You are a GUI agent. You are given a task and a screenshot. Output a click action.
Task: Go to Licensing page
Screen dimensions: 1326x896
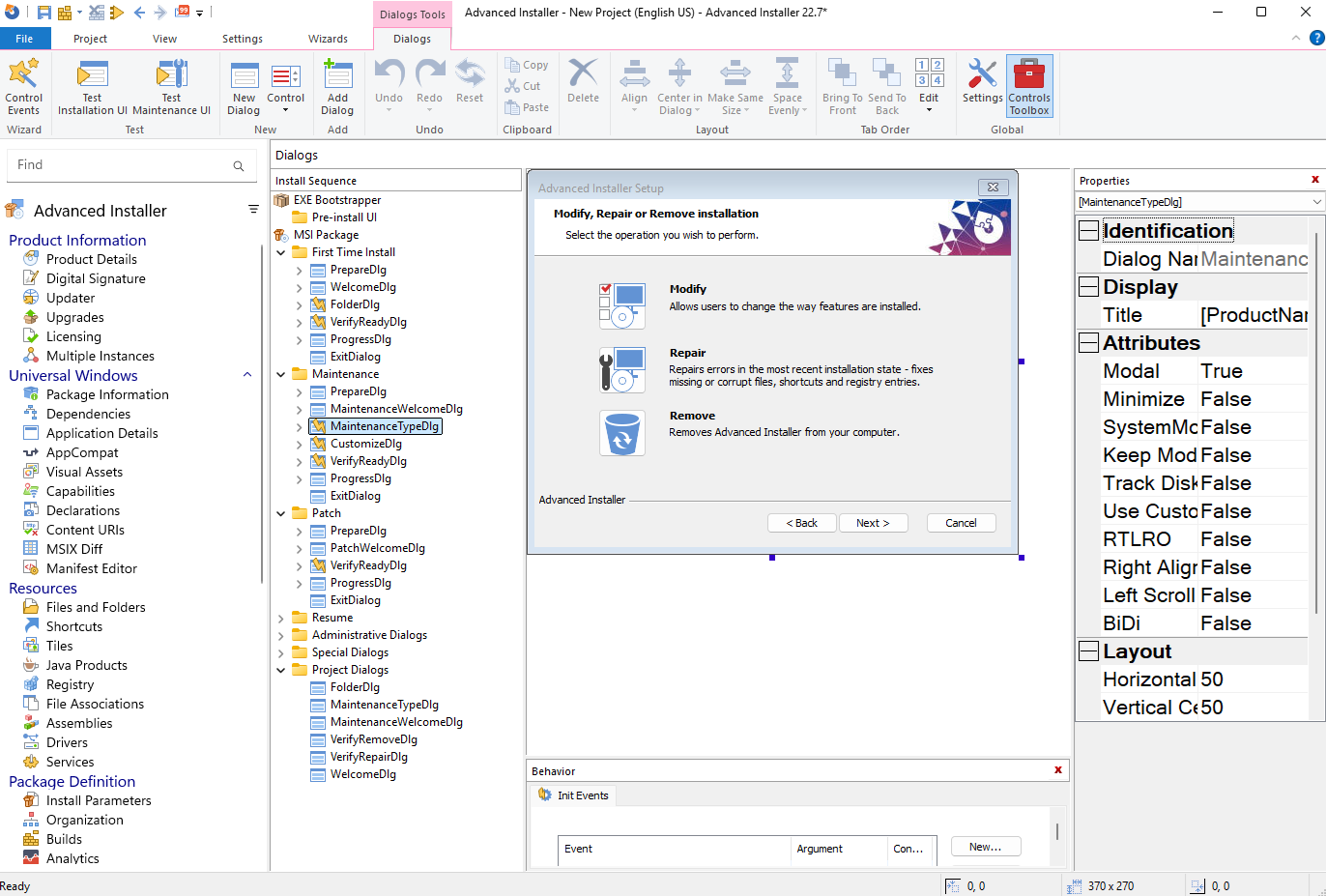[73, 336]
